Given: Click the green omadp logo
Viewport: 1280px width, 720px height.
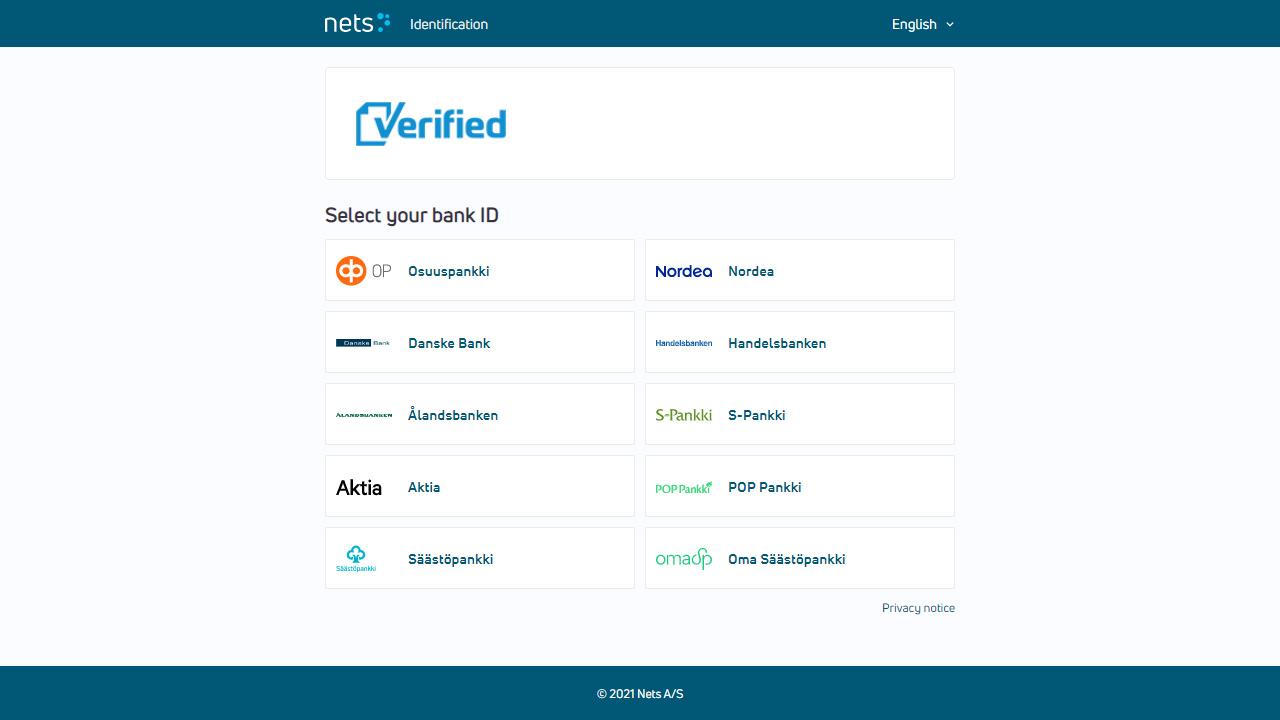Looking at the screenshot, I should (x=684, y=559).
